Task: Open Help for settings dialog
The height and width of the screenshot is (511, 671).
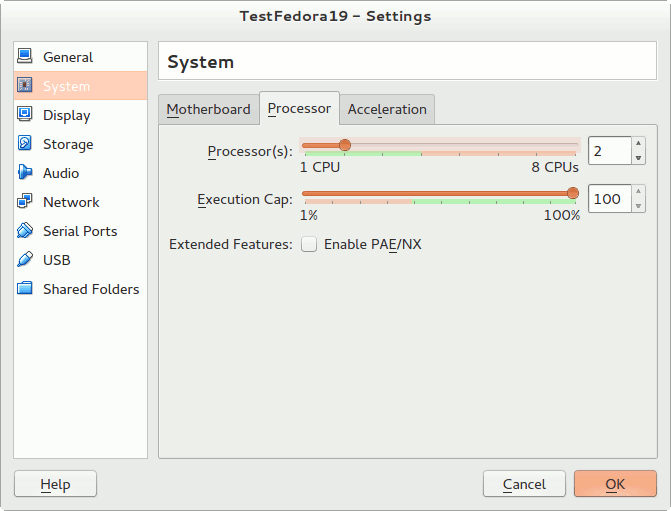Action: coord(55,484)
